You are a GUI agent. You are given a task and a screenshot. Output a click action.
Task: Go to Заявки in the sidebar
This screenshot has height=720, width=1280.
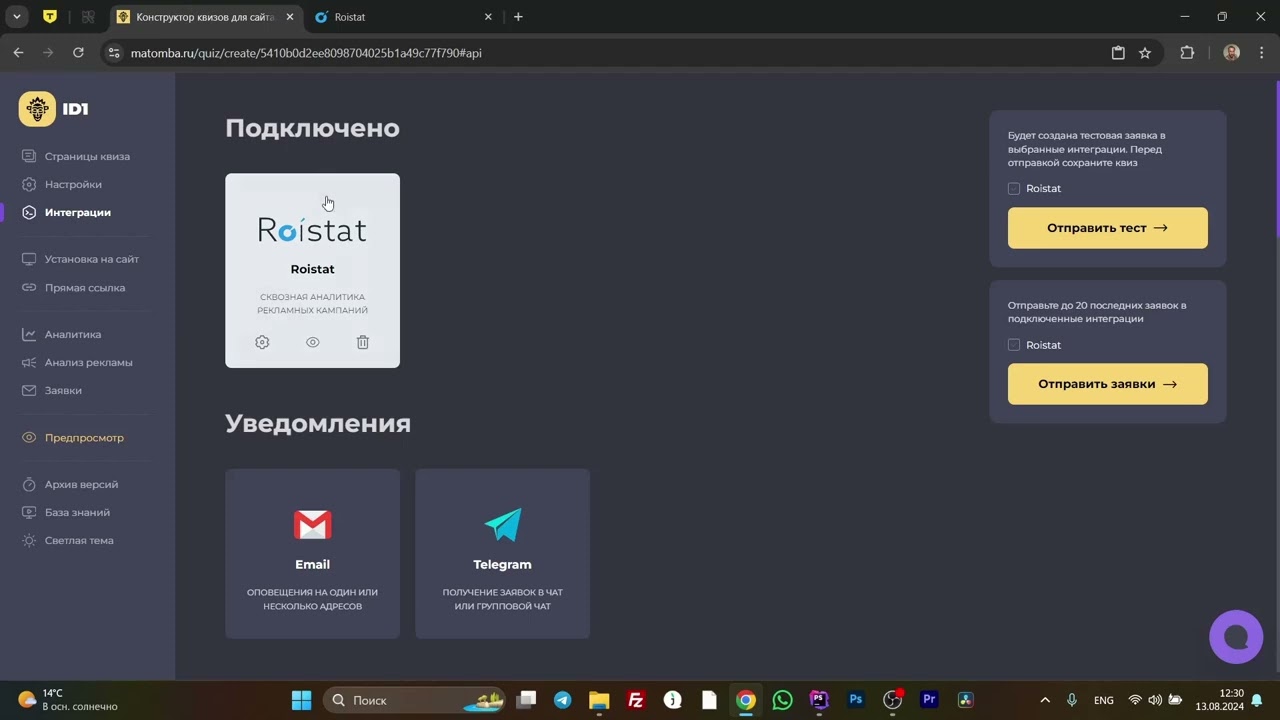coord(63,390)
